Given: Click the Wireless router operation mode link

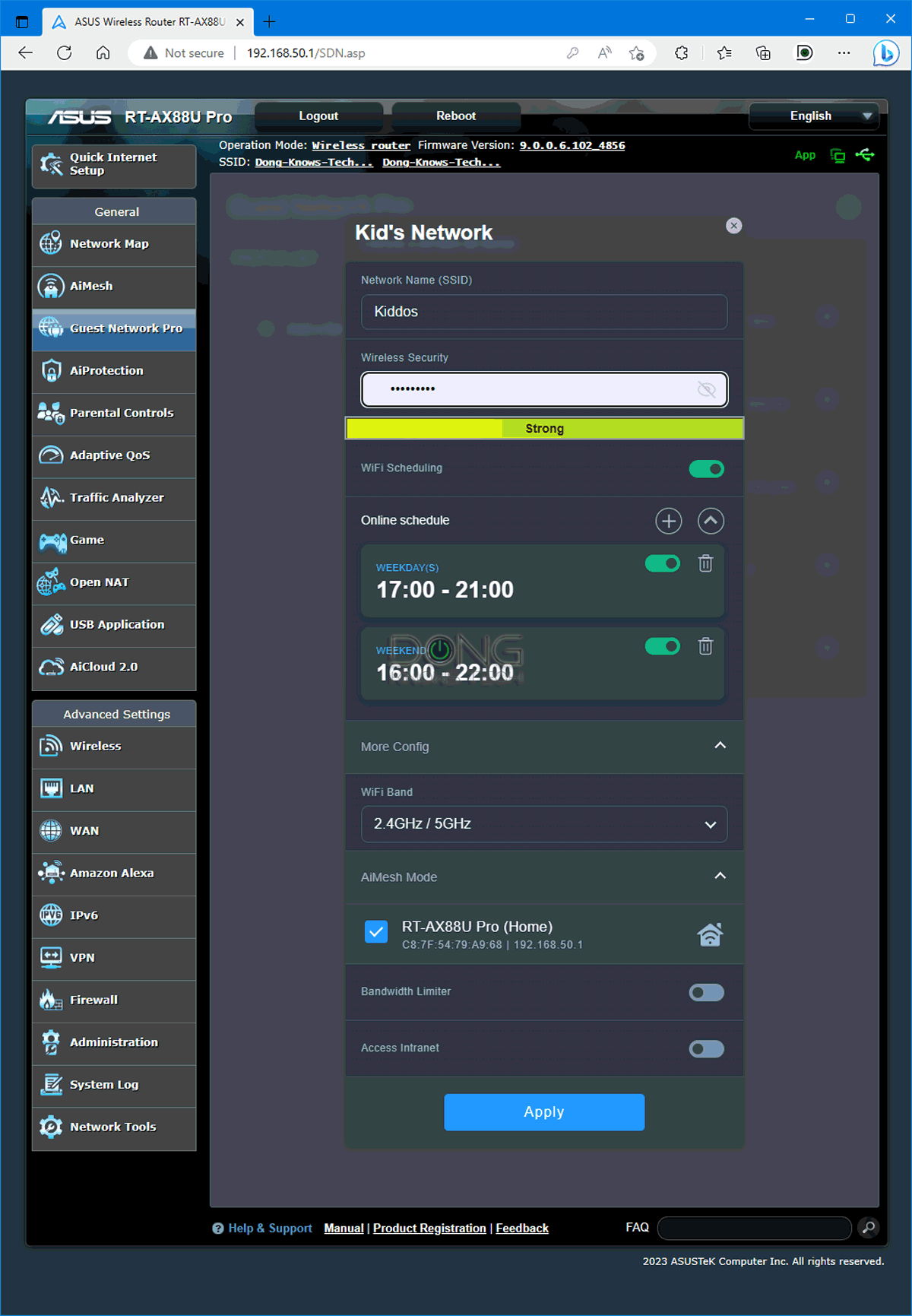Looking at the screenshot, I should (361, 145).
